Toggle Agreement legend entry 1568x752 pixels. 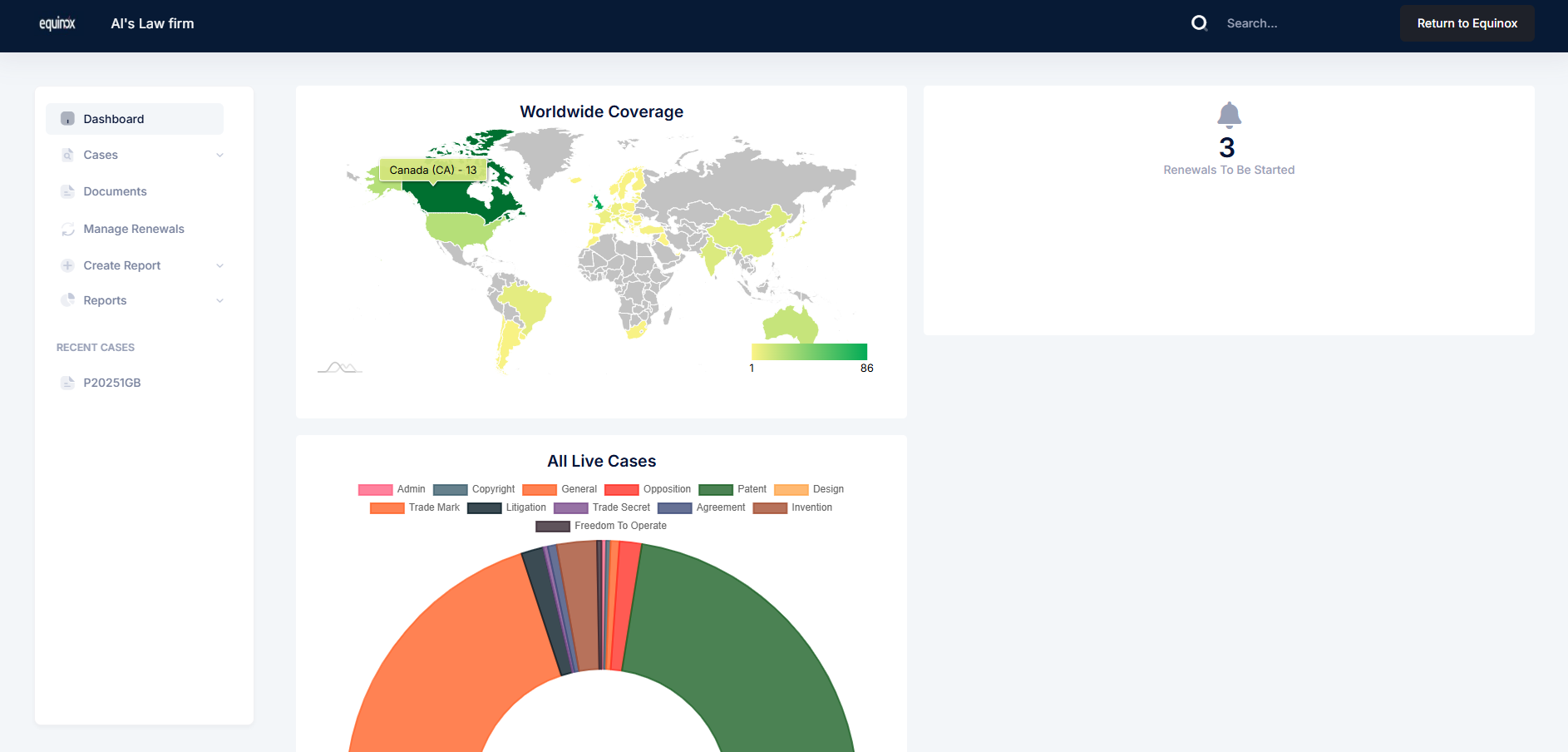(x=702, y=507)
